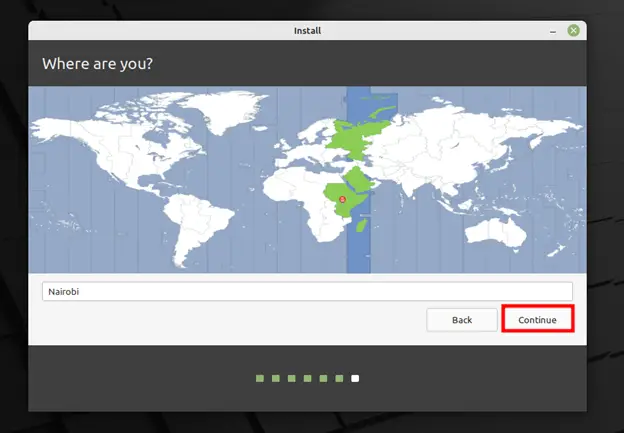This screenshot has height=433, width=624.
Task: Minimize the Install window
Action: (x=553, y=31)
